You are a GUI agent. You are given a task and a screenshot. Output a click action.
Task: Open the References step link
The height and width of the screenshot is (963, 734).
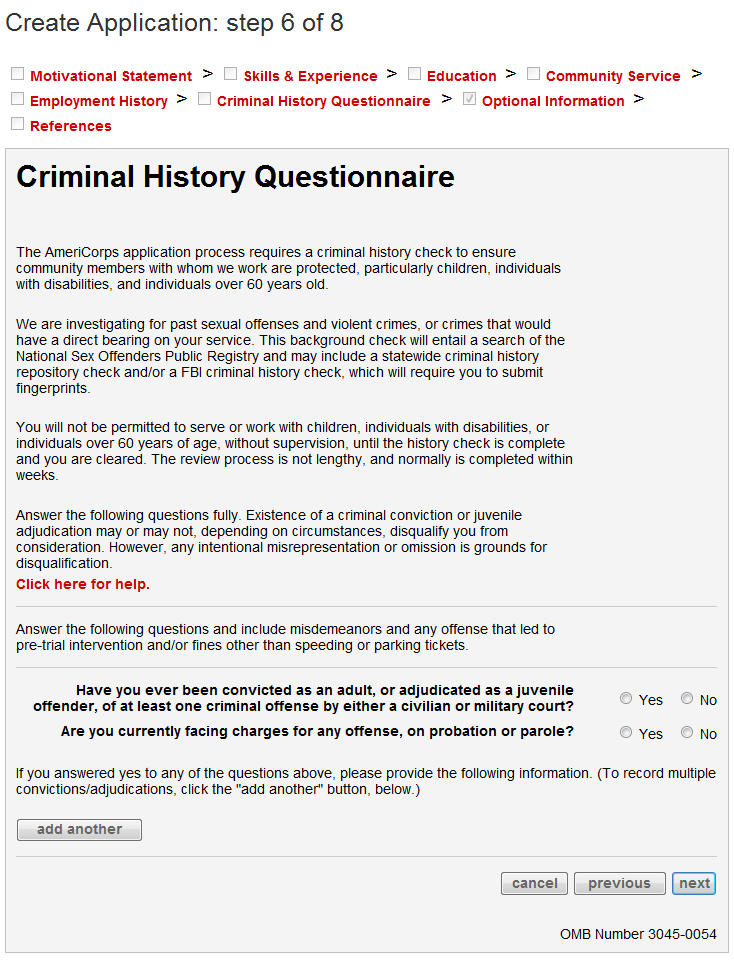[71, 126]
